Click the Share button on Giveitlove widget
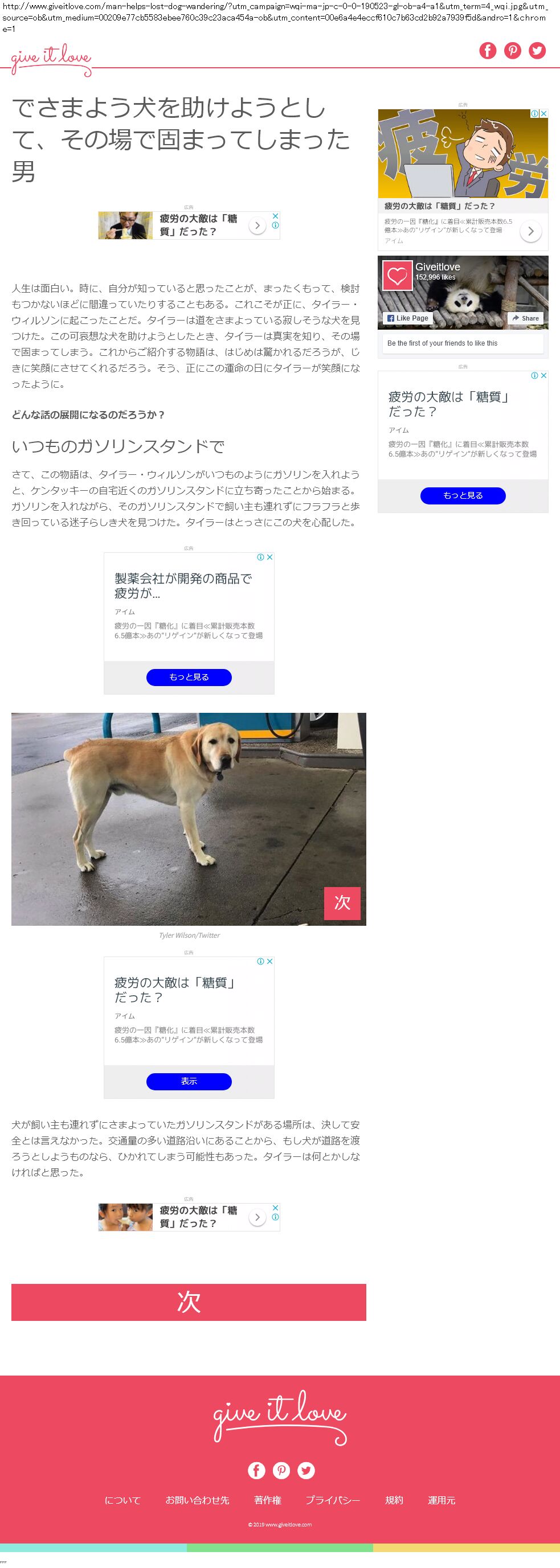Screen dimensions: 560x1568 525,318
